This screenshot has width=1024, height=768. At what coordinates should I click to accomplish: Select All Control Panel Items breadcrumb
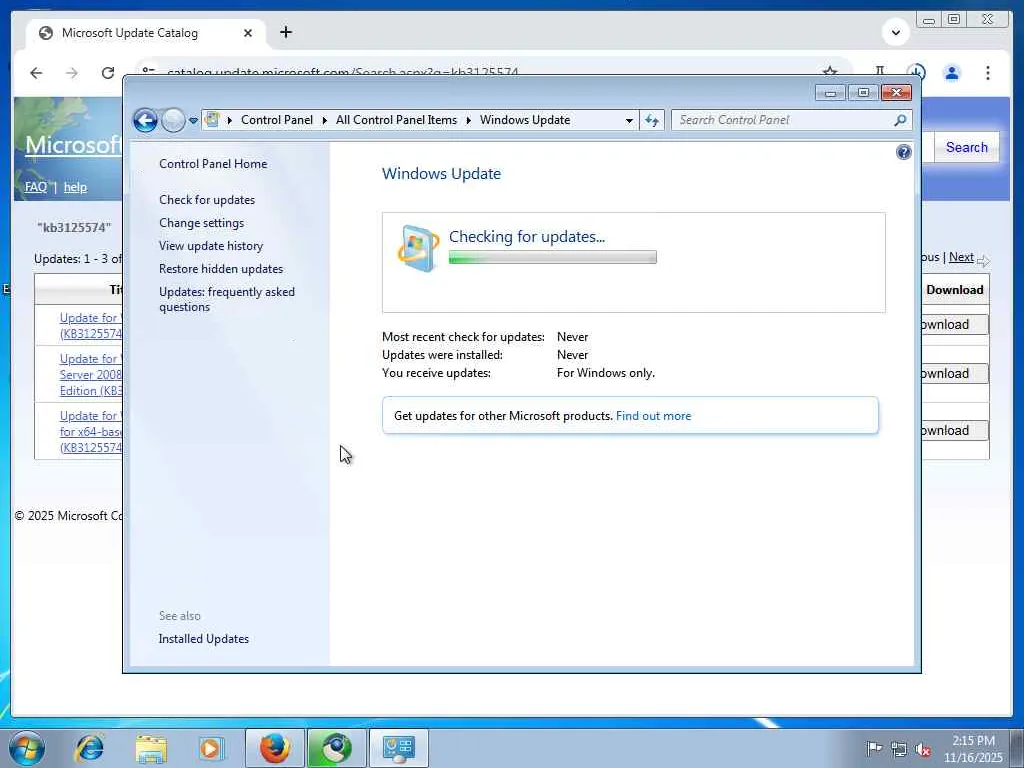pyautogui.click(x=396, y=120)
